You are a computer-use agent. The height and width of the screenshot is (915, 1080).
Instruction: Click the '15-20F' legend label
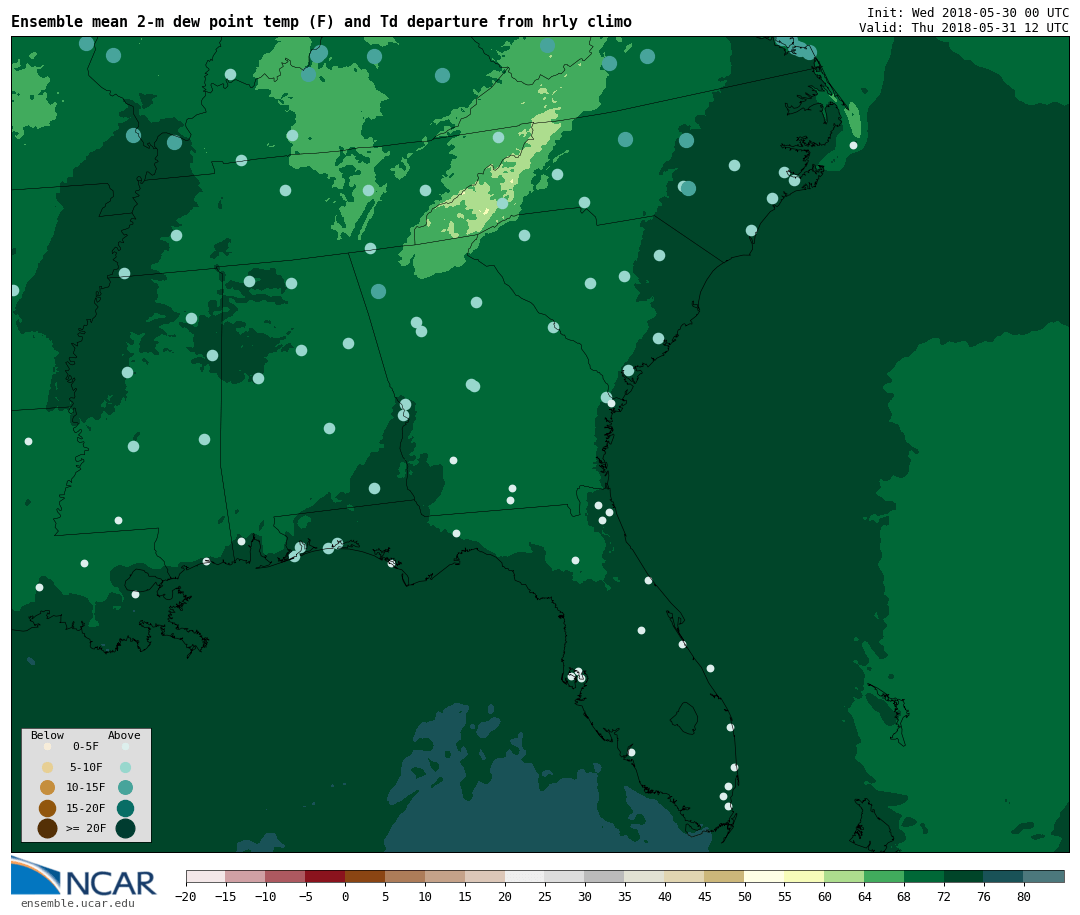click(86, 808)
